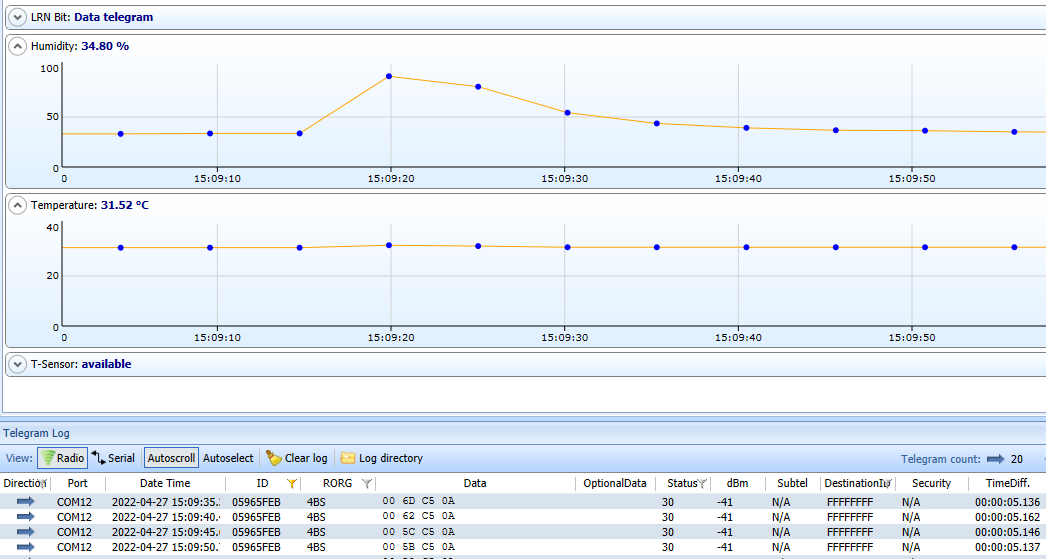Toggle Serial view in telegram log
This screenshot has height=559, width=1046.
(x=113, y=458)
